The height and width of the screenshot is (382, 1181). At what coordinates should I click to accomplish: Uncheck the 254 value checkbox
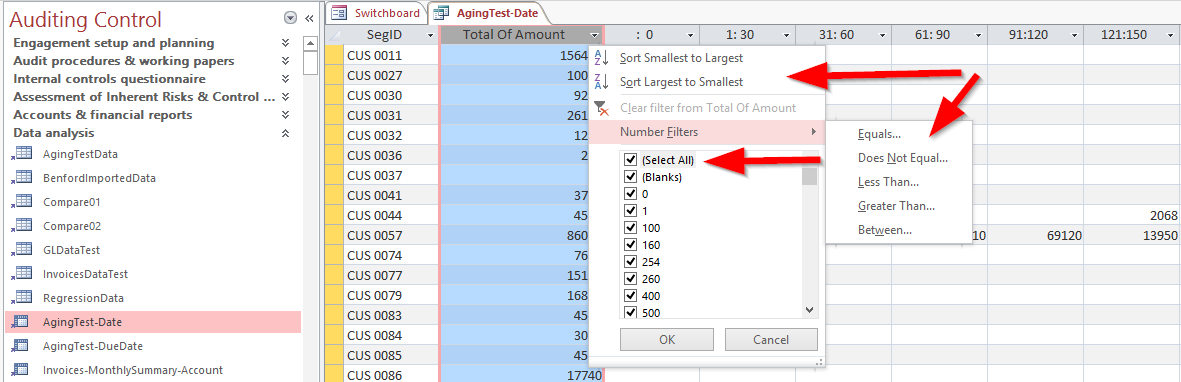click(630, 261)
